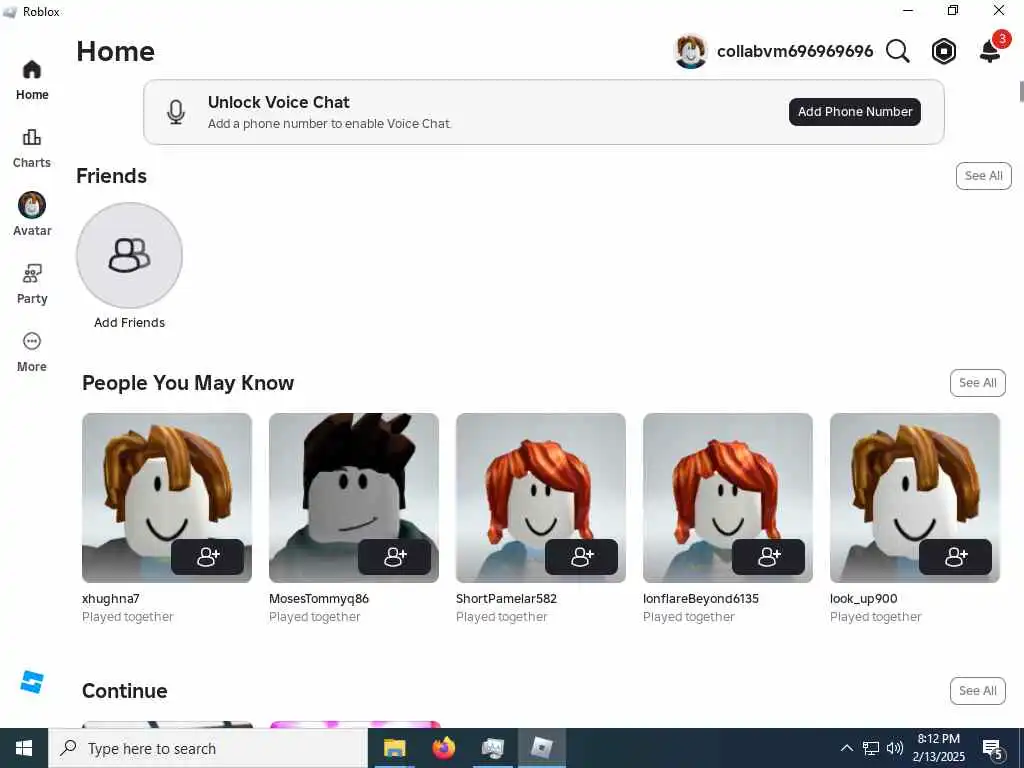Open collabvm696969696 profile name

(795, 51)
